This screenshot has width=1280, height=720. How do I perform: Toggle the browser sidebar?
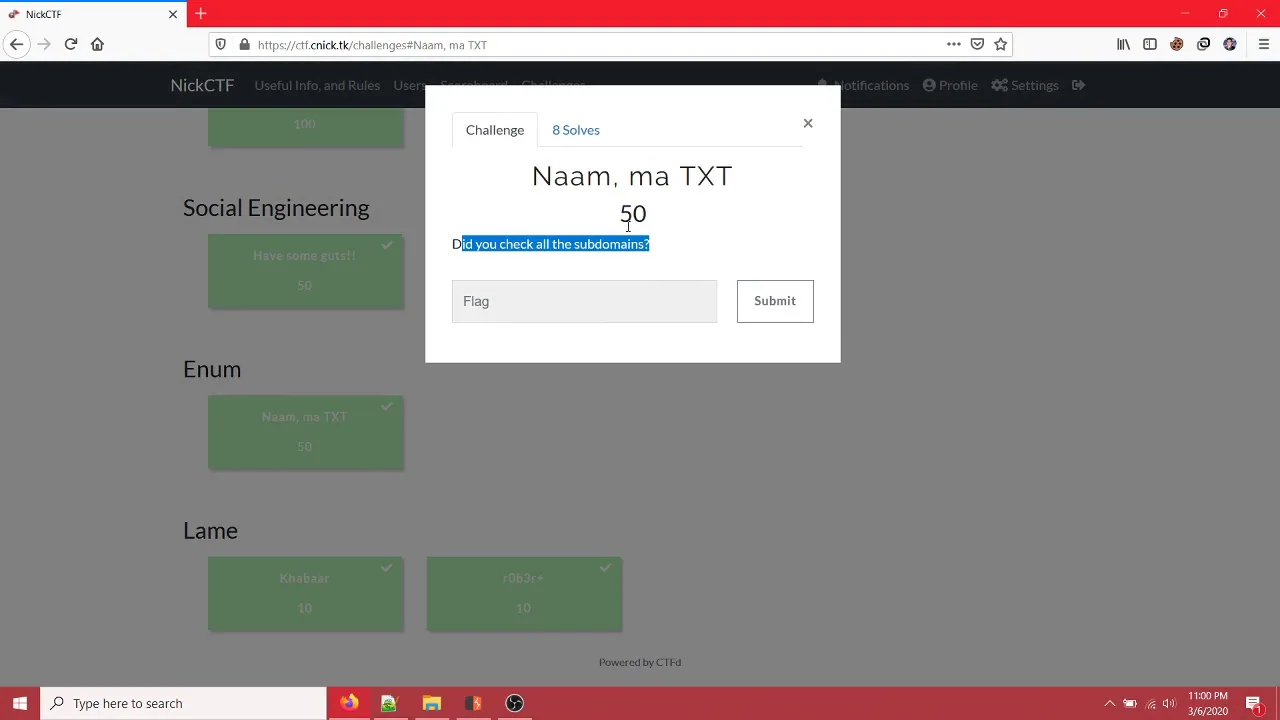[x=1150, y=44]
